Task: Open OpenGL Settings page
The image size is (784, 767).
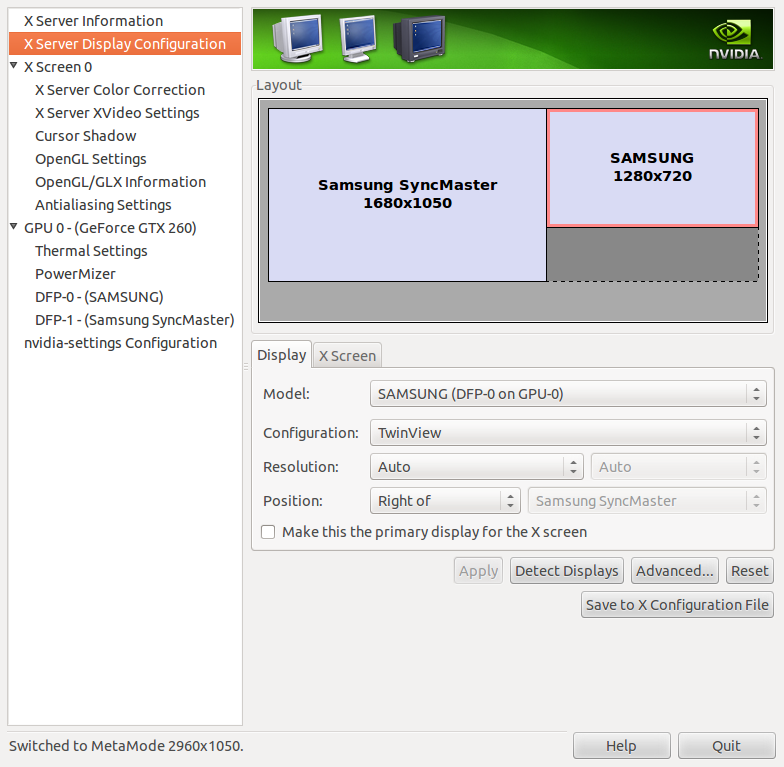Action: 90,159
